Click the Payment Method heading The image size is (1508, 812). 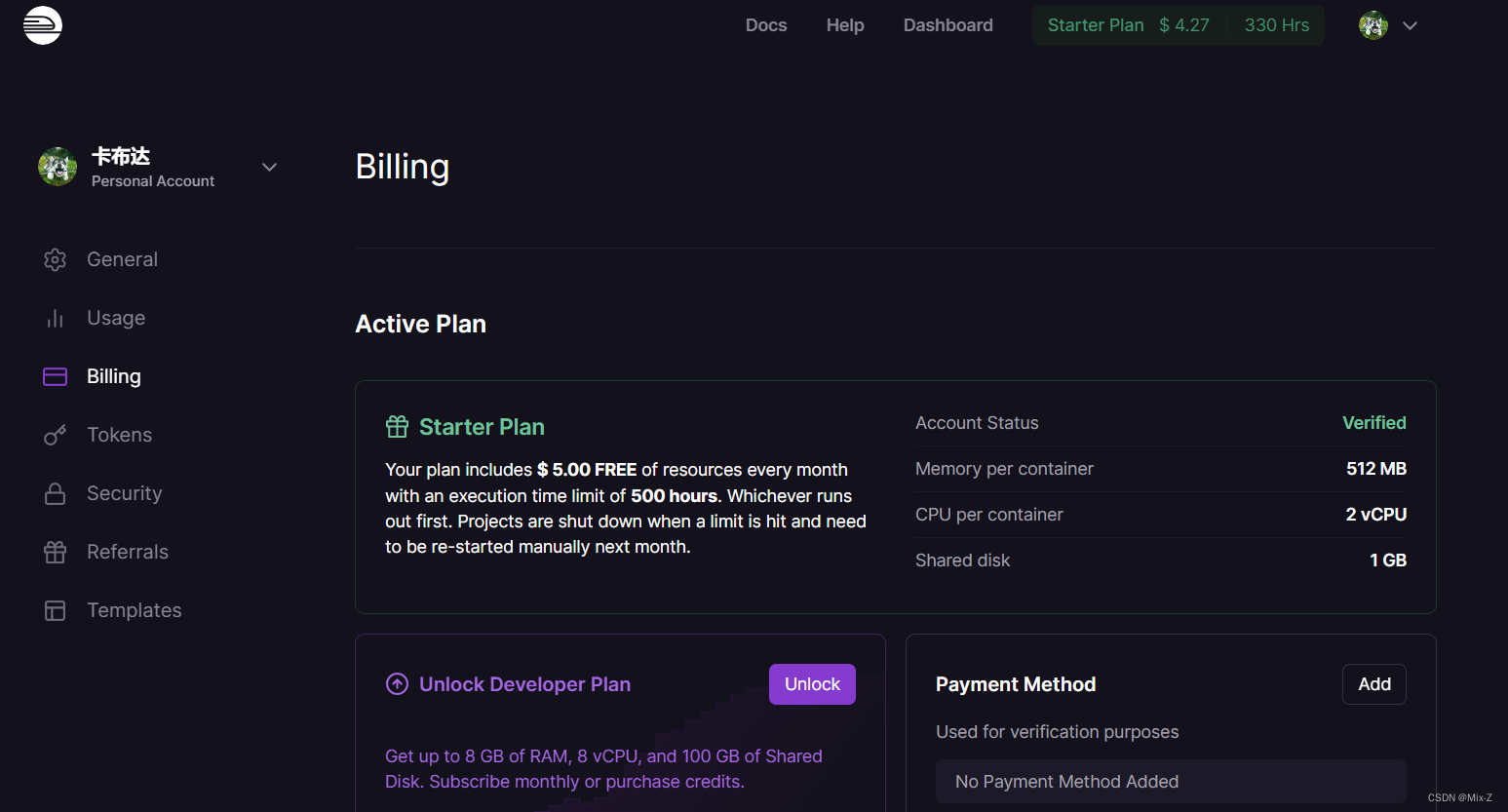(1016, 684)
